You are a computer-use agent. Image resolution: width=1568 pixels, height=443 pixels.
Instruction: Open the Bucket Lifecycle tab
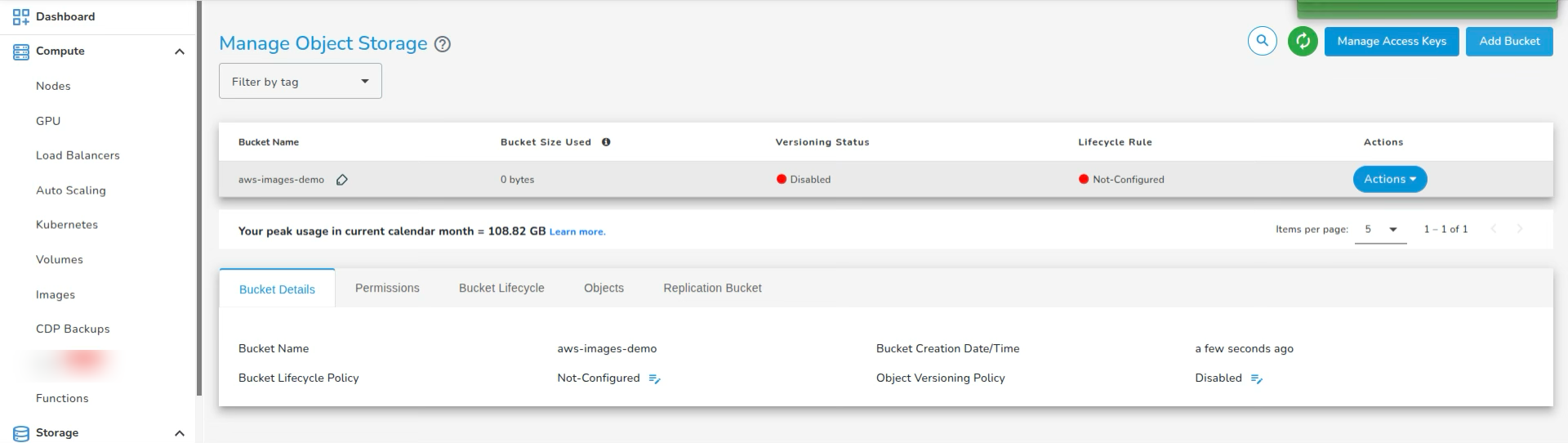point(501,288)
